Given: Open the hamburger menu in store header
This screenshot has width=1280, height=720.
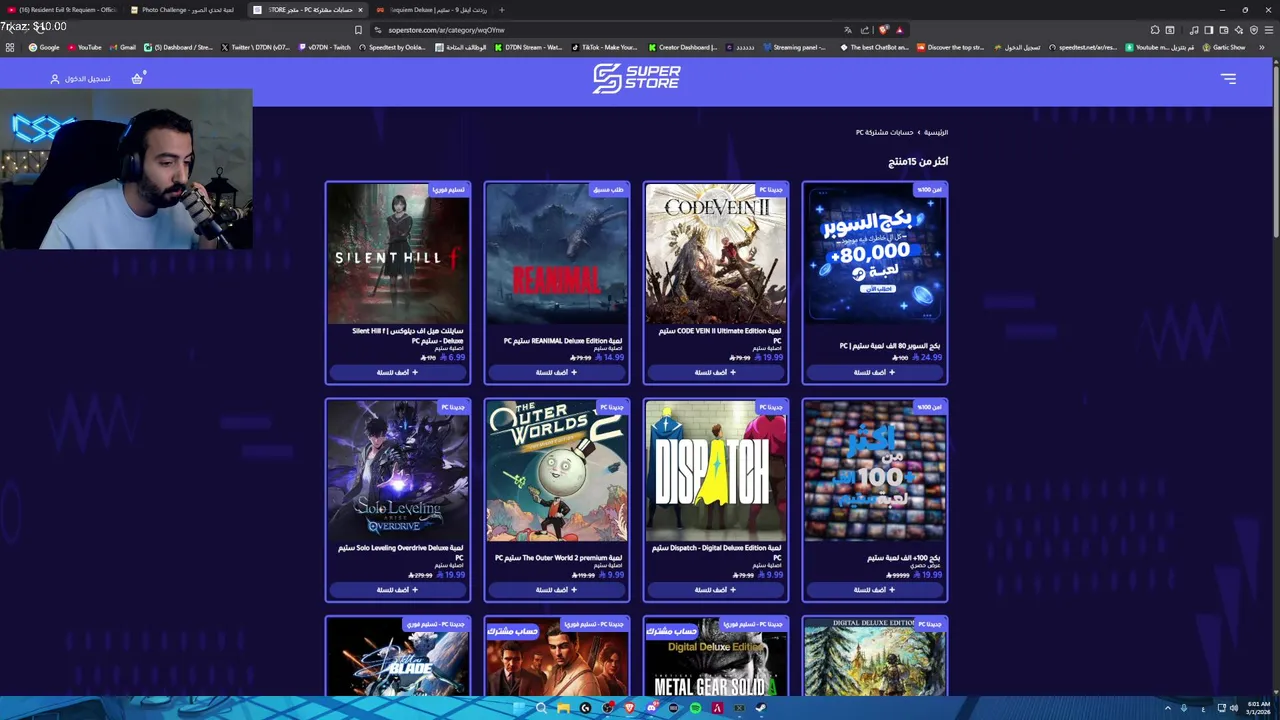Looking at the screenshot, I should (x=1228, y=78).
